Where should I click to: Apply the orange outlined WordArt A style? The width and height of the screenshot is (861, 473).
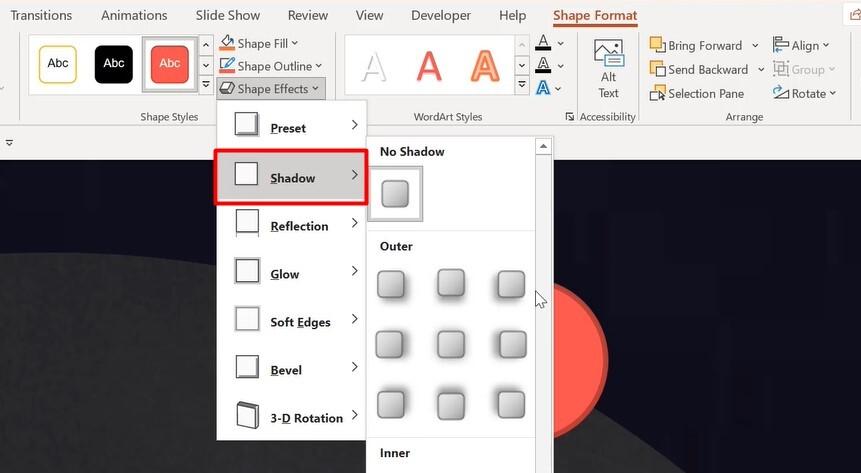pos(485,66)
